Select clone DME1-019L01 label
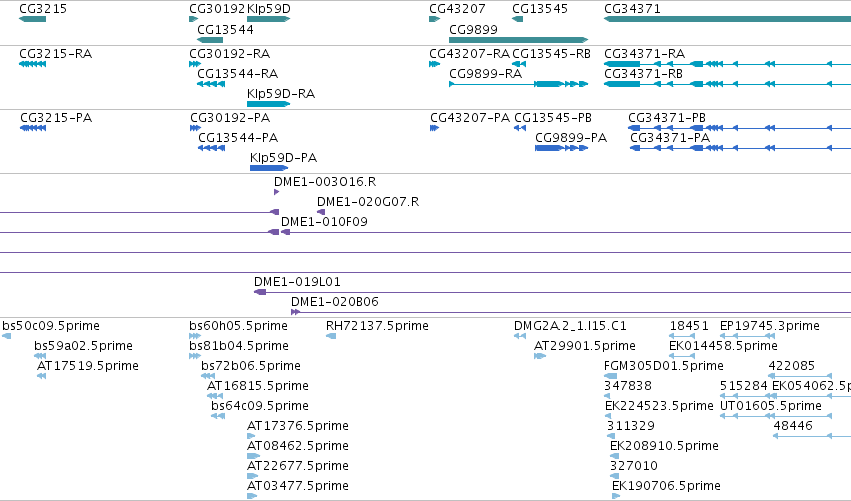This screenshot has width=851, height=501. [297, 282]
